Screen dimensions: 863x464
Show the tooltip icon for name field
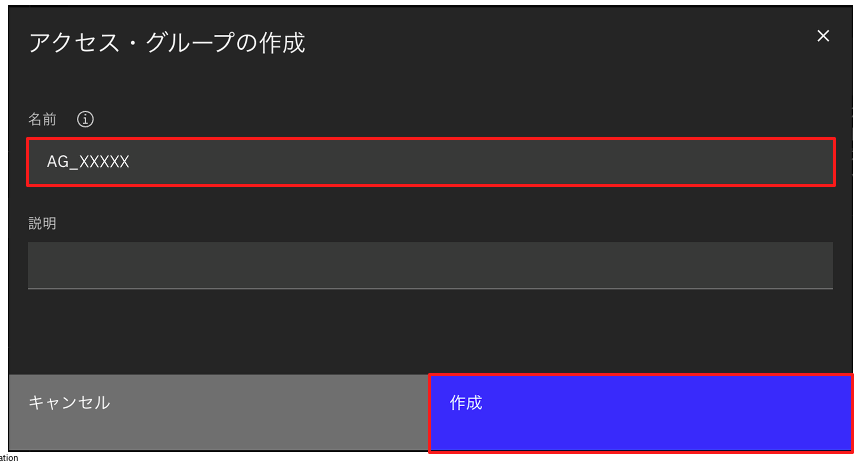[x=85, y=119]
